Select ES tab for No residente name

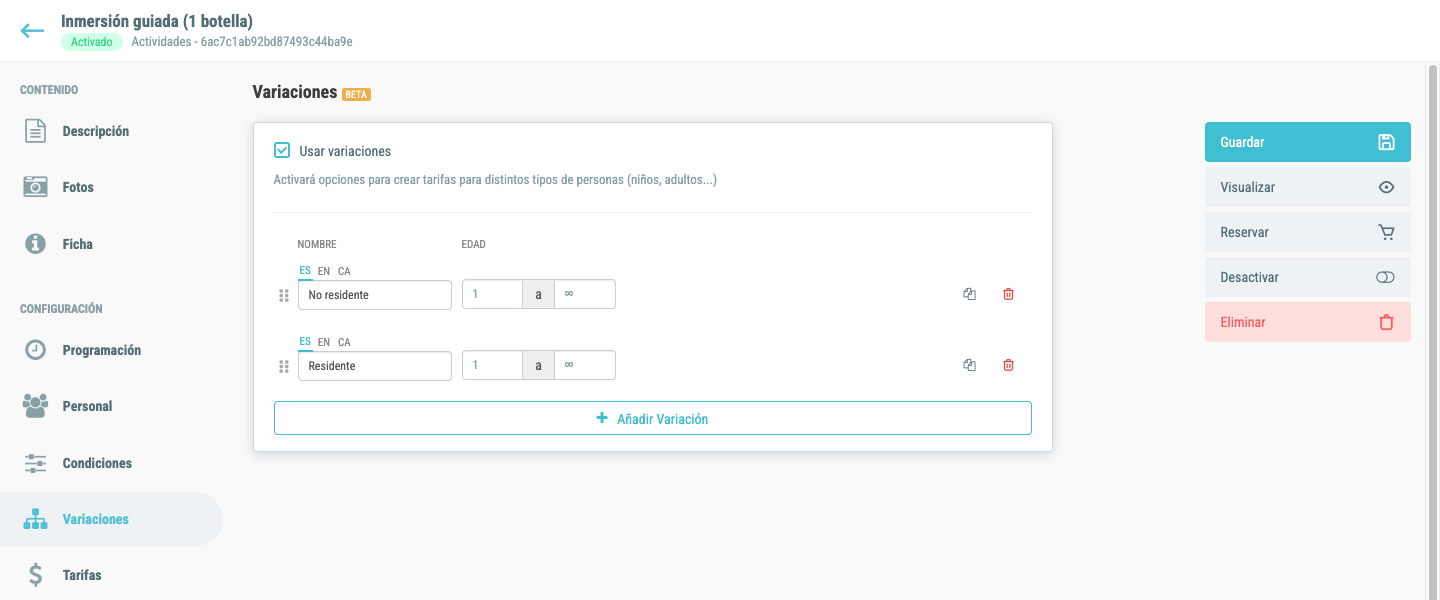click(x=305, y=271)
